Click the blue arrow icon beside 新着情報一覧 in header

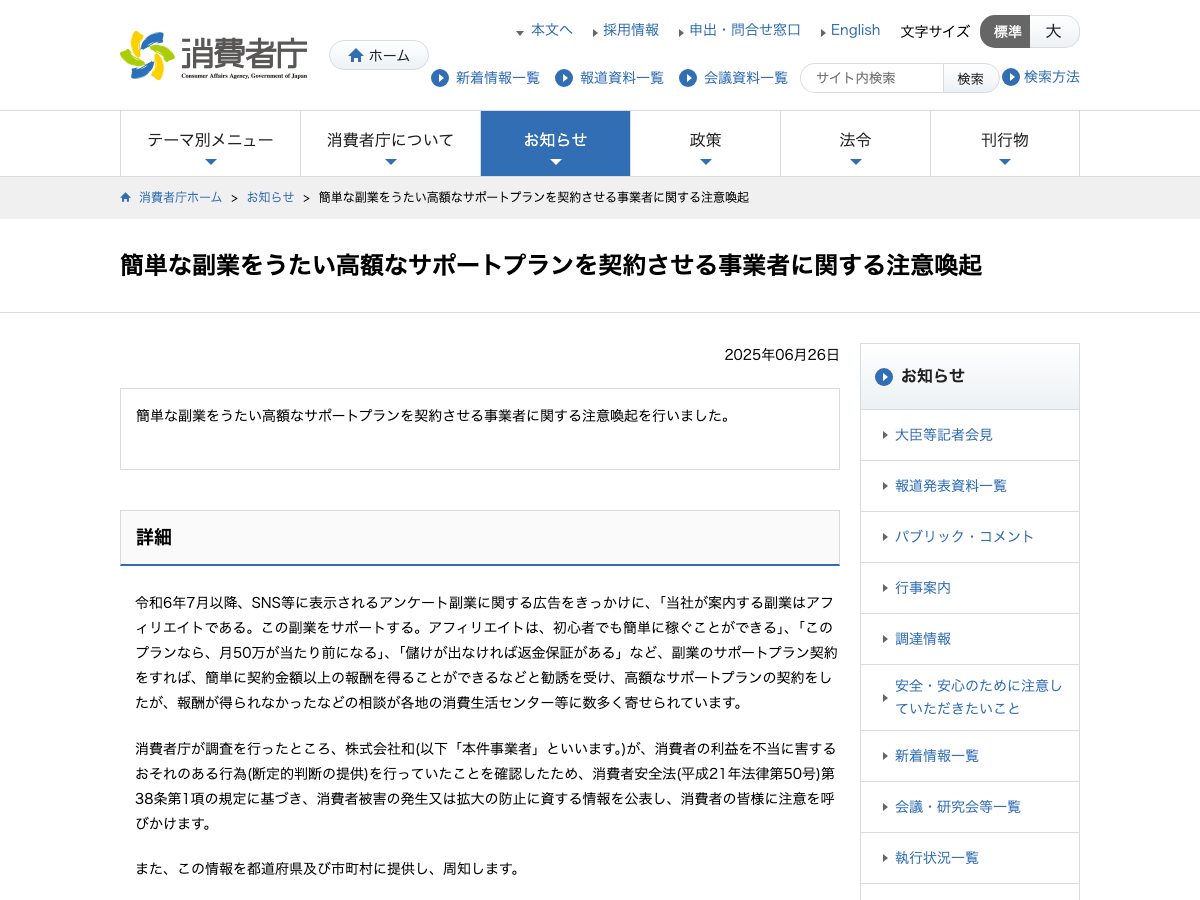coord(440,78)
